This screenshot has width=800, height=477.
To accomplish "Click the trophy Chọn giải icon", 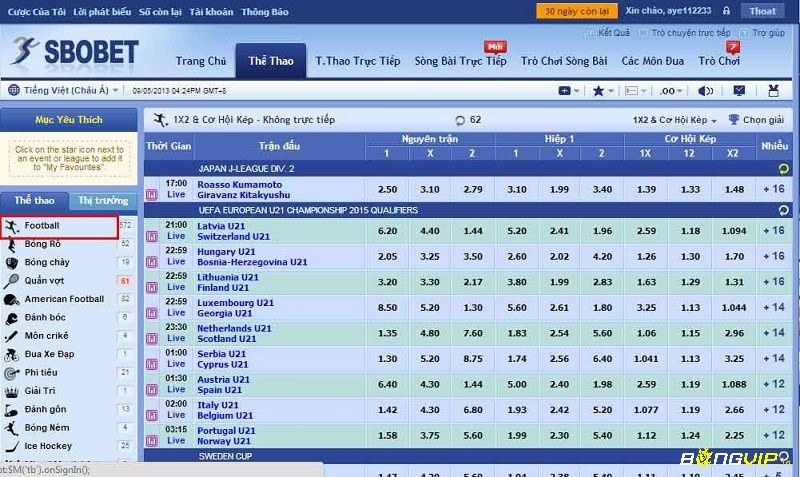I will pyautogui.click(x=734, y=120).
